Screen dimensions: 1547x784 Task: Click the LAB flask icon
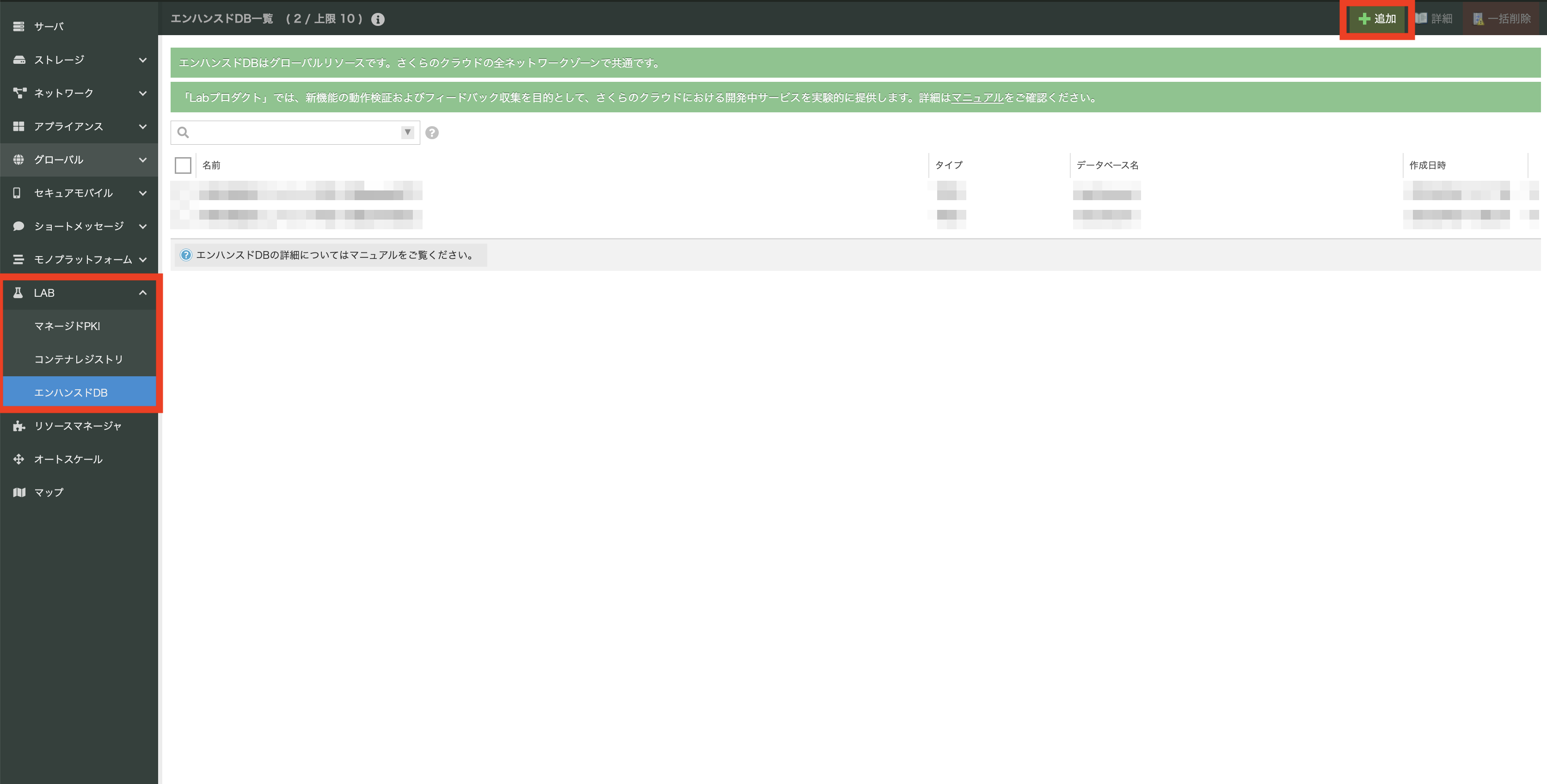click(18, 293)
